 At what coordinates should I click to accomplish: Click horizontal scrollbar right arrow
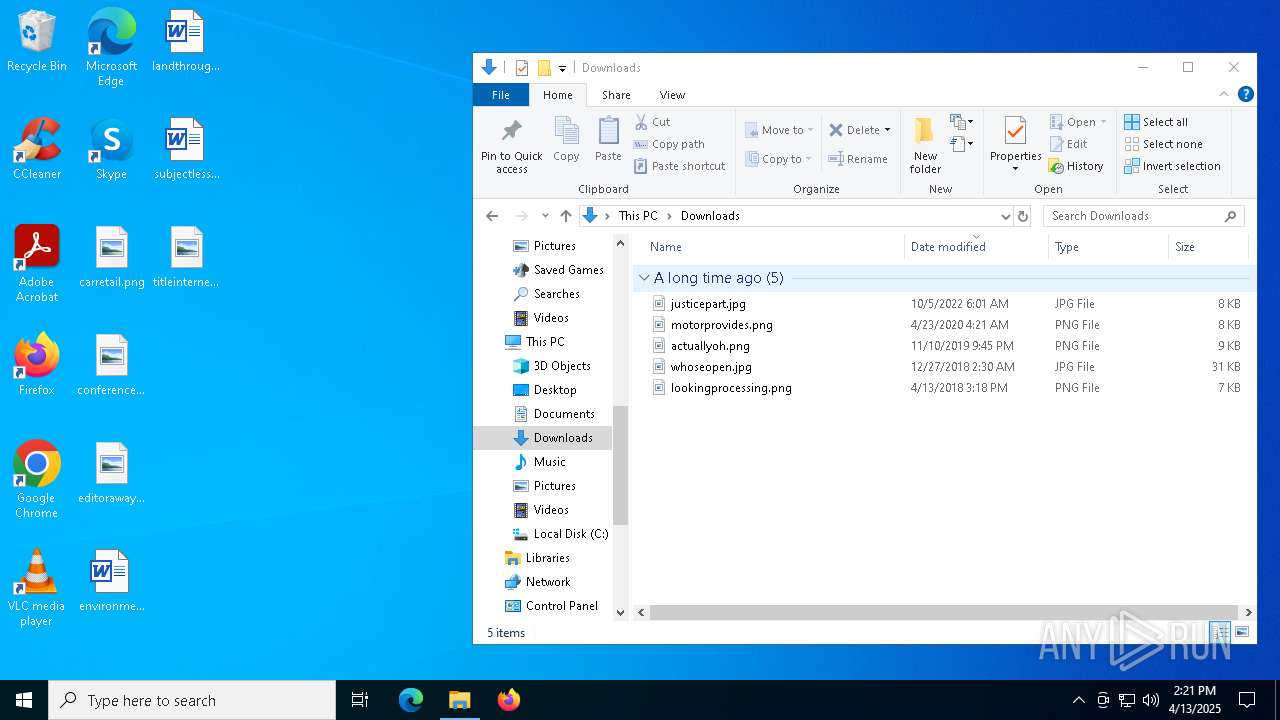click(1248, 612)
